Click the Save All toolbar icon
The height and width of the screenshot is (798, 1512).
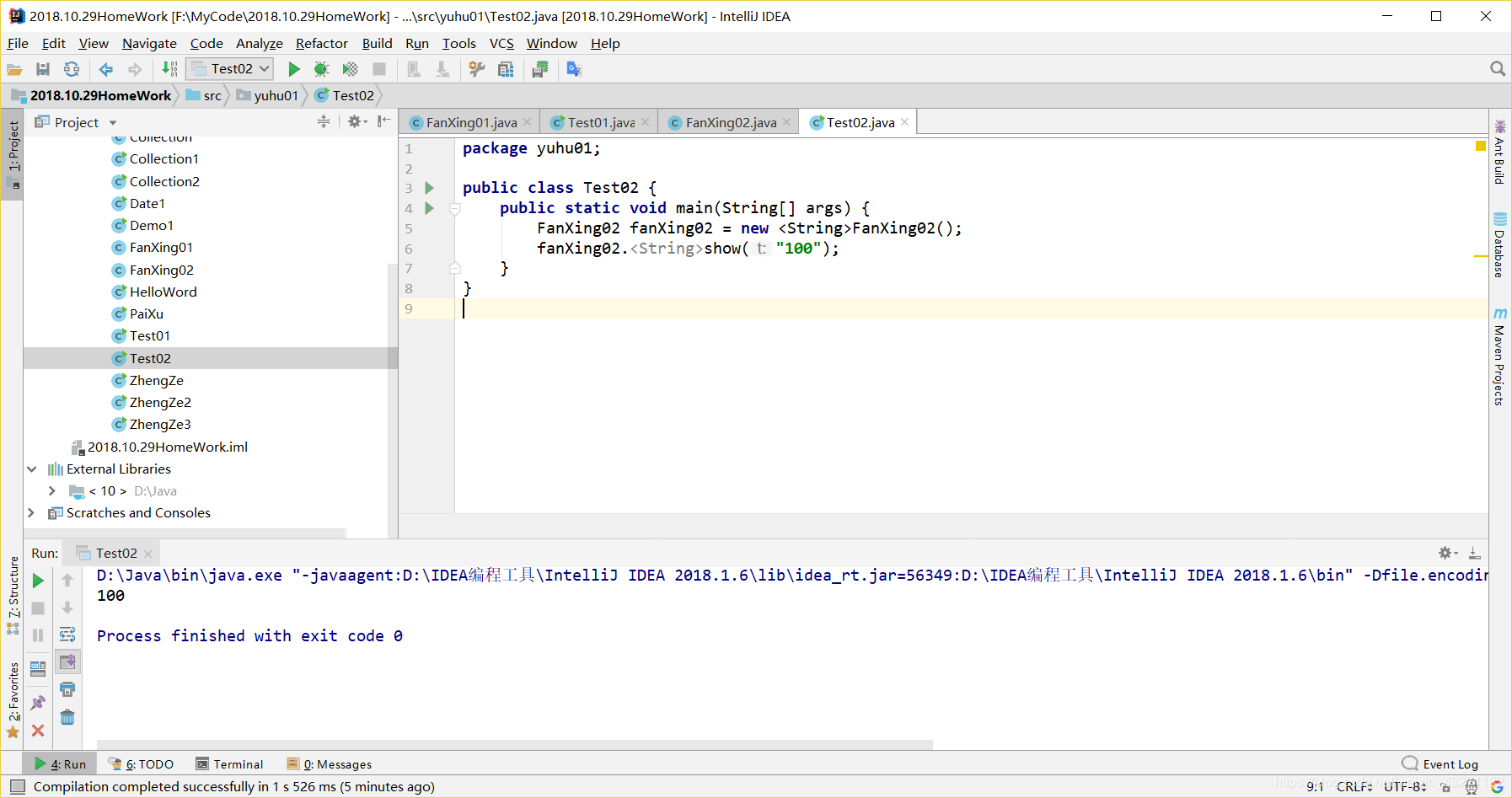point(43,69)
